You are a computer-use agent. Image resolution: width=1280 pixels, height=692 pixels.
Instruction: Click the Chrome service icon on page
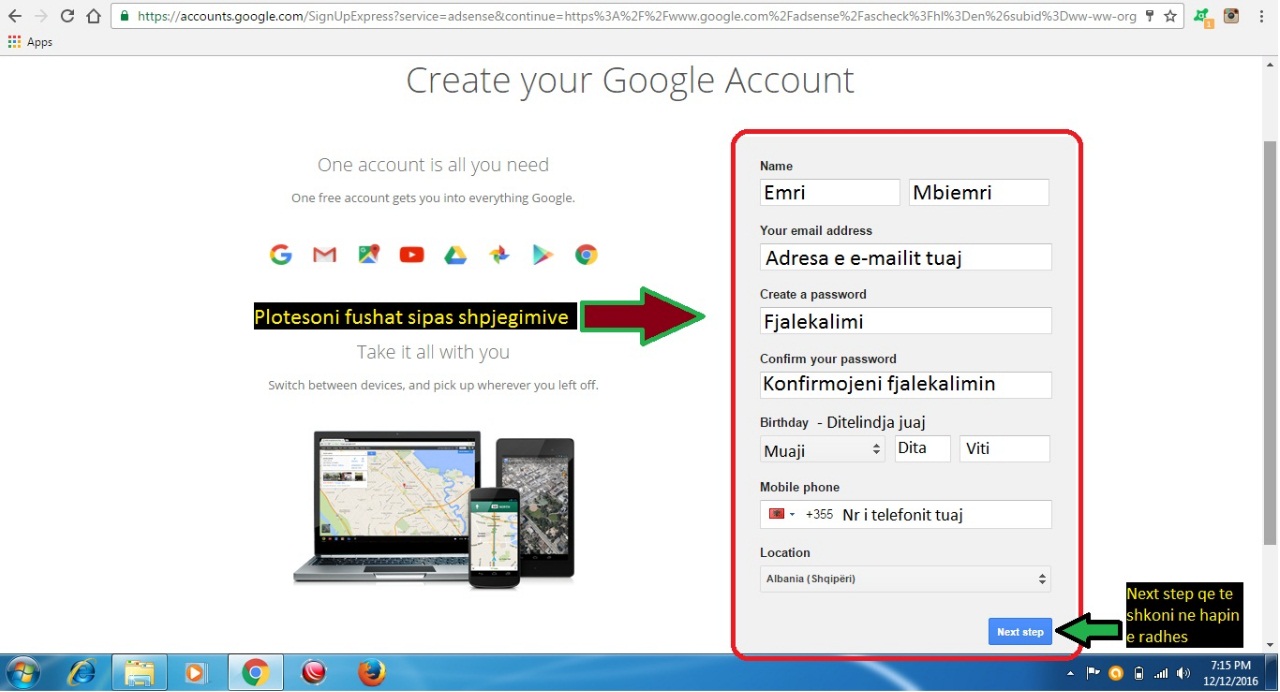coord(586,255)
